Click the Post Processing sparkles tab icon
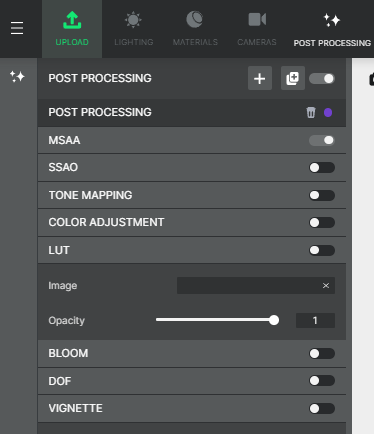This screenshot has height=434, width=374. coord(332,20)
